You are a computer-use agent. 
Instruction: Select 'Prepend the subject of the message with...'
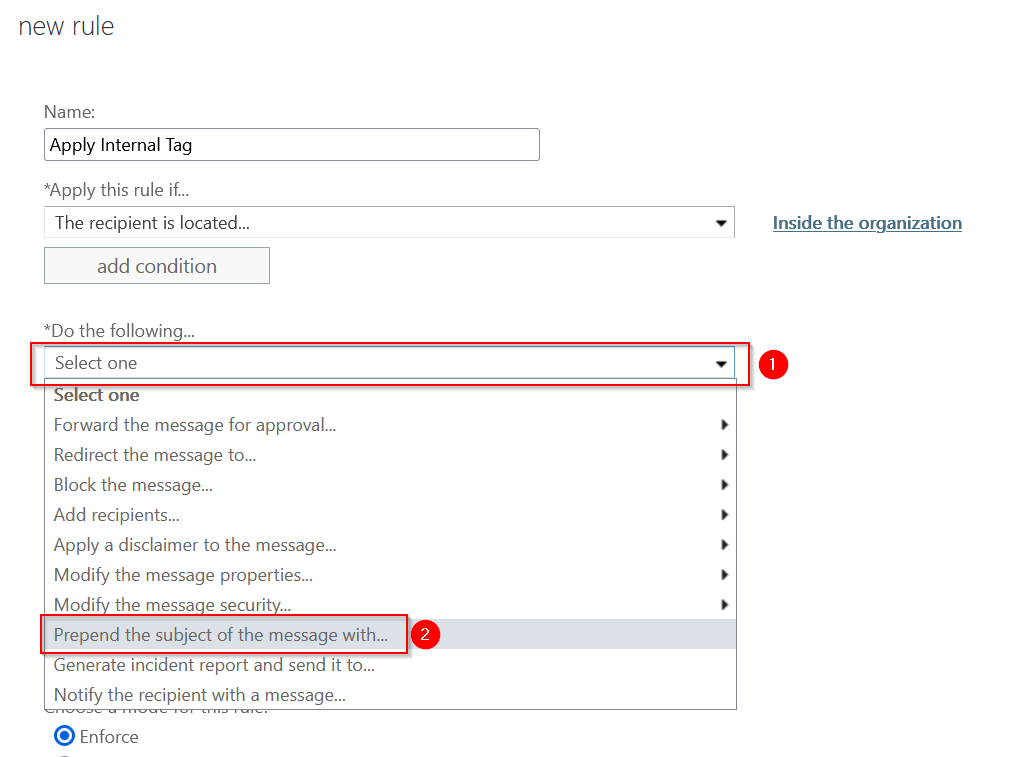[x=221, y=635]
